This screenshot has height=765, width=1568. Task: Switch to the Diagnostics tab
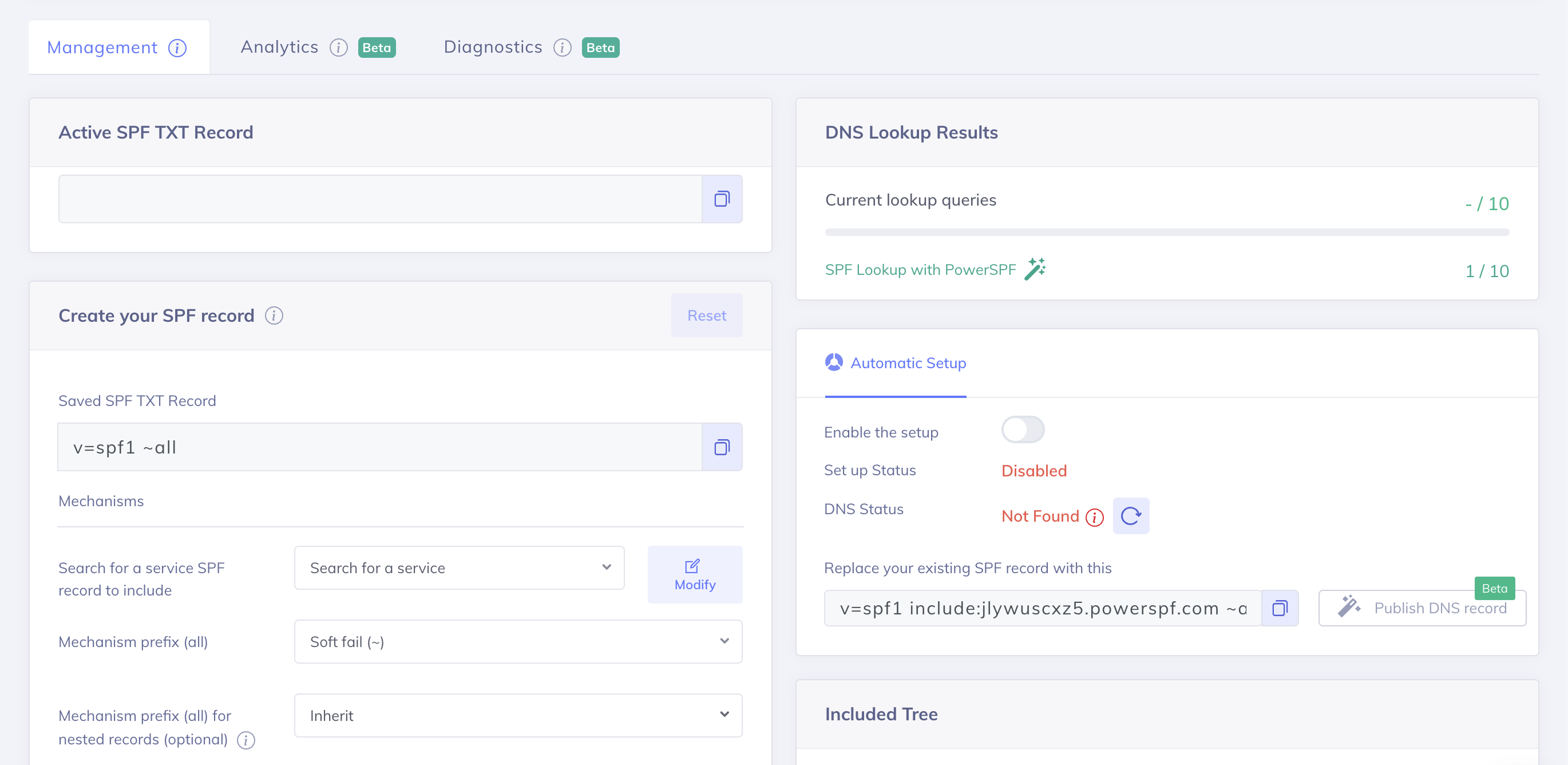click(x=493, y=47)
